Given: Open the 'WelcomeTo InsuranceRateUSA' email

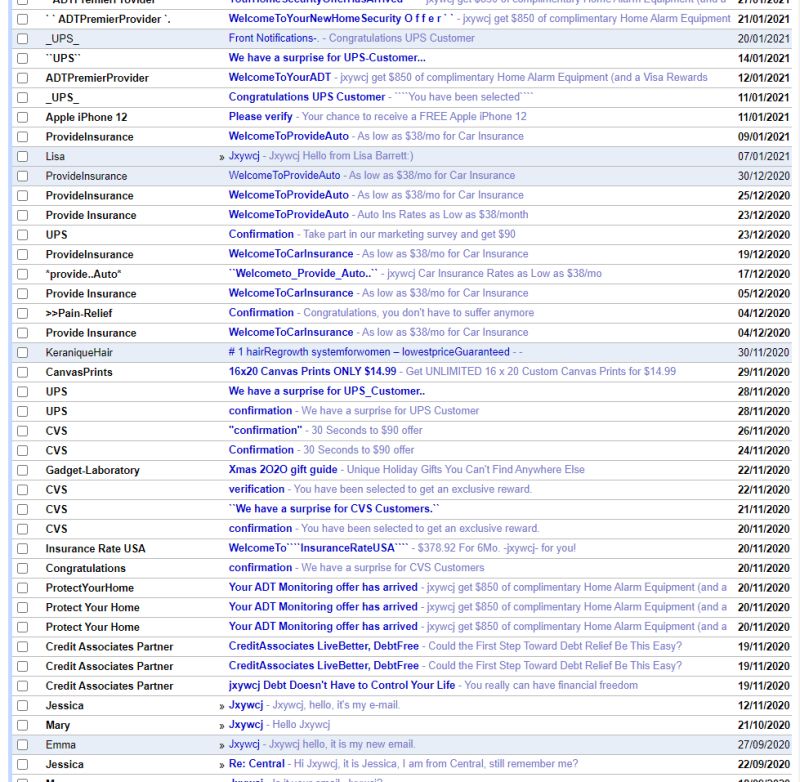Looking at the screenshot, I should (318, 548).
